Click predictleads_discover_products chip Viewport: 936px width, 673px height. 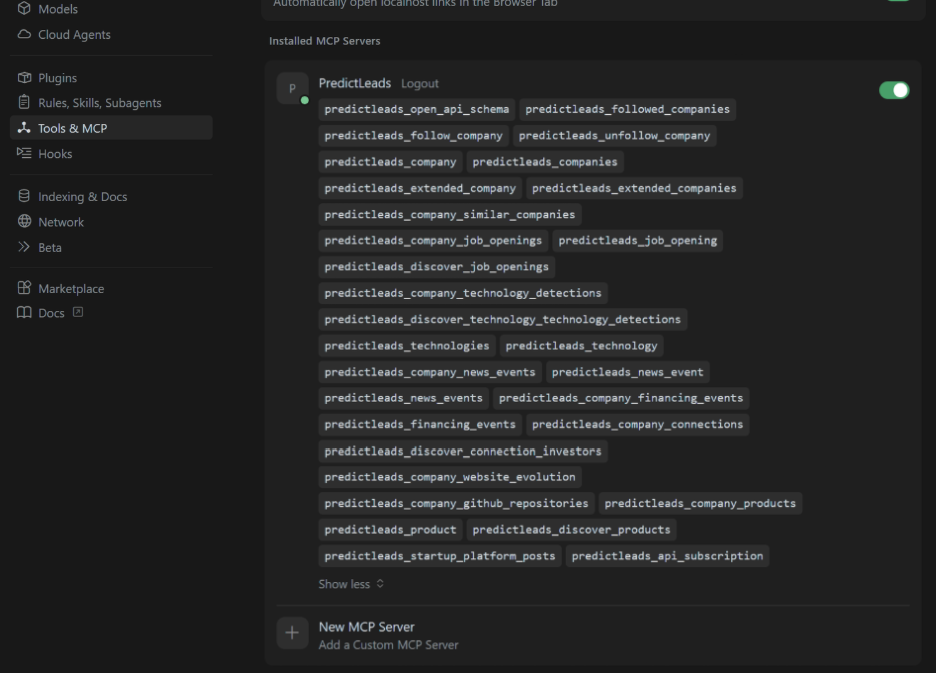tap(571, 530)
